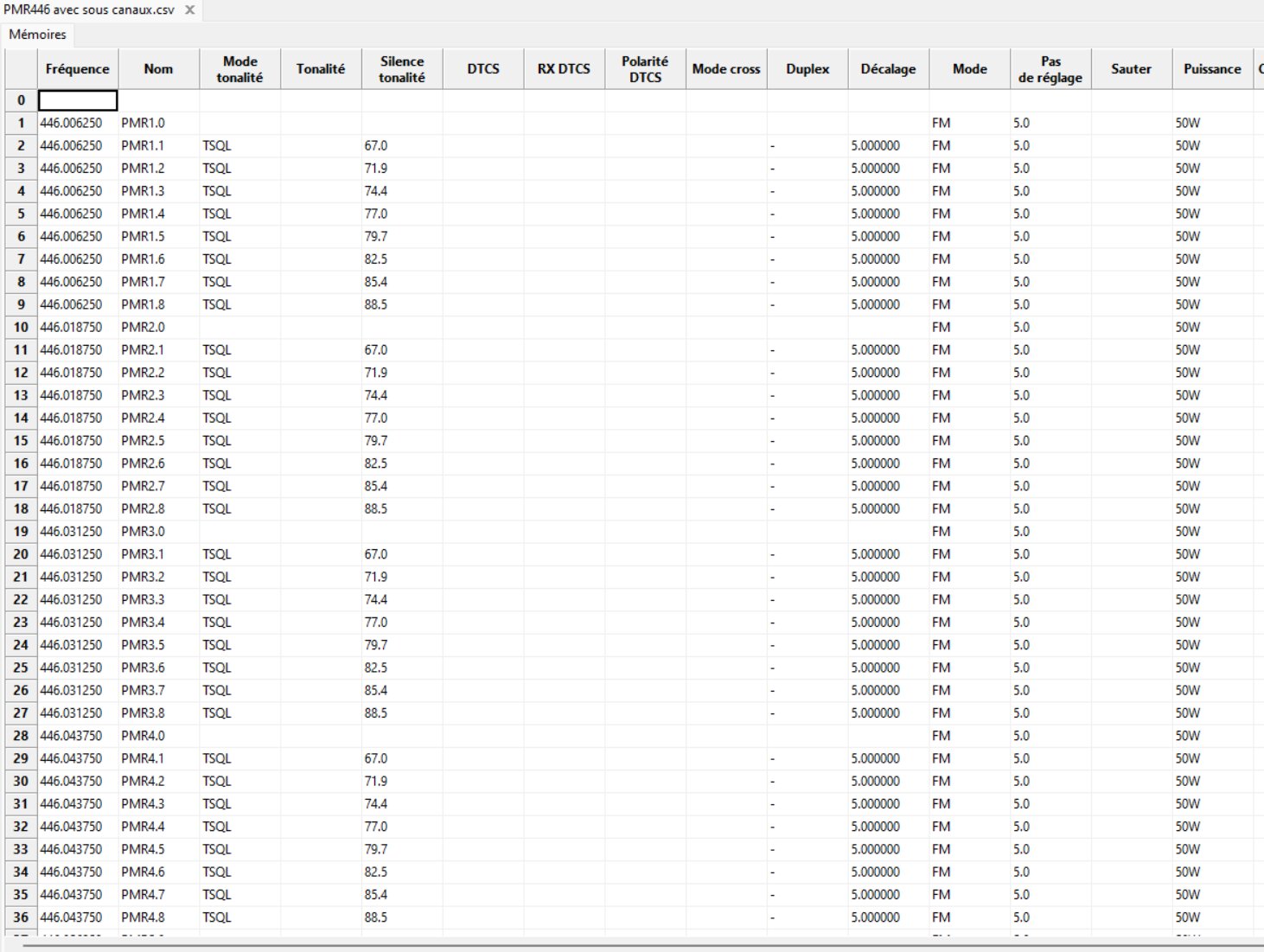Select row header number 1

pos(21,123)
